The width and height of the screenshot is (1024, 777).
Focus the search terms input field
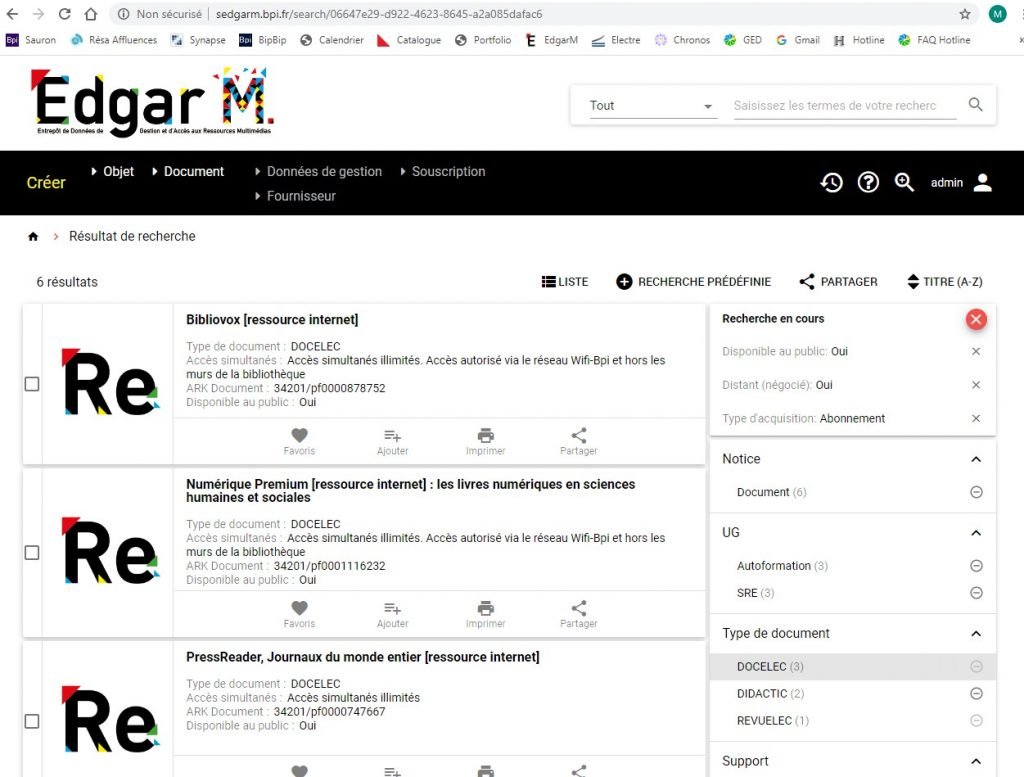point(844,106)
